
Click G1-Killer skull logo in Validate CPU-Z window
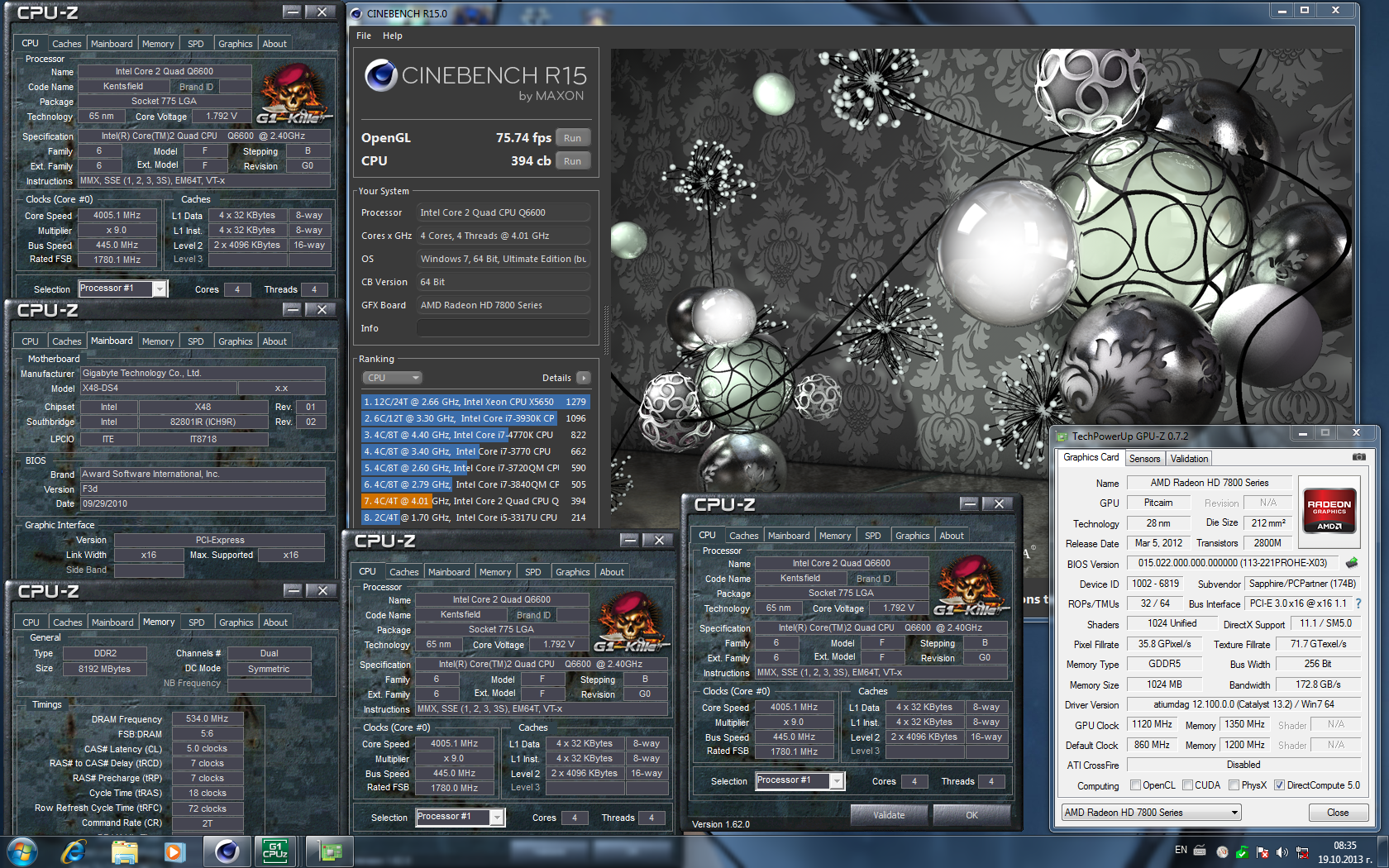971,587
